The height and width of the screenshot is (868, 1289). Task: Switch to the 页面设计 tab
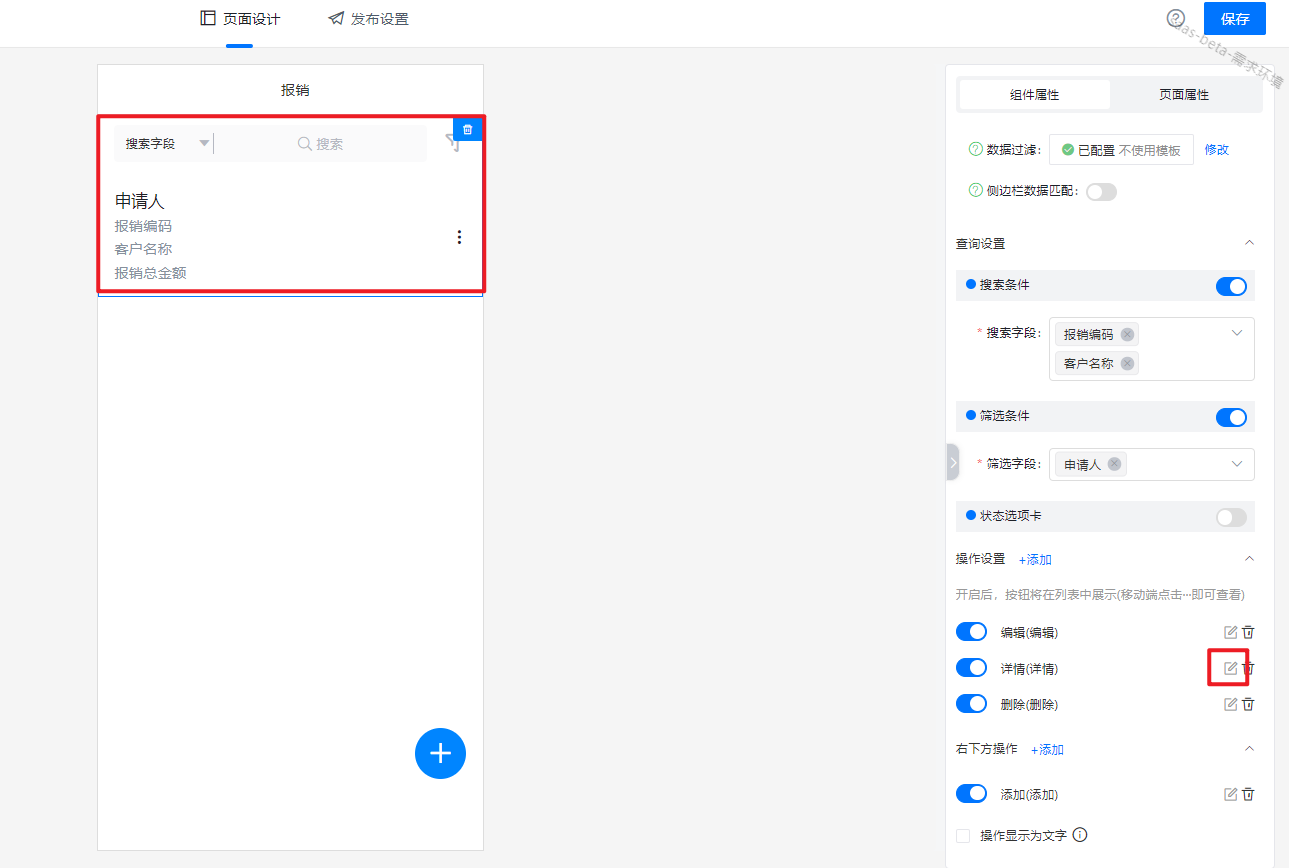[240, 19]
